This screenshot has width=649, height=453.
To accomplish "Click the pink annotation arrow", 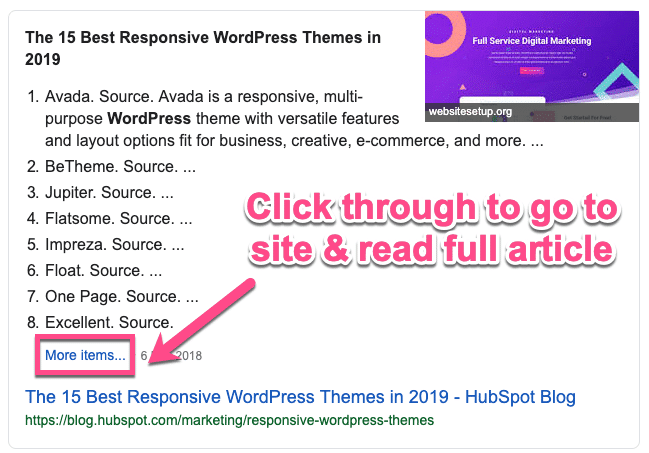I will tap(195, 317).
